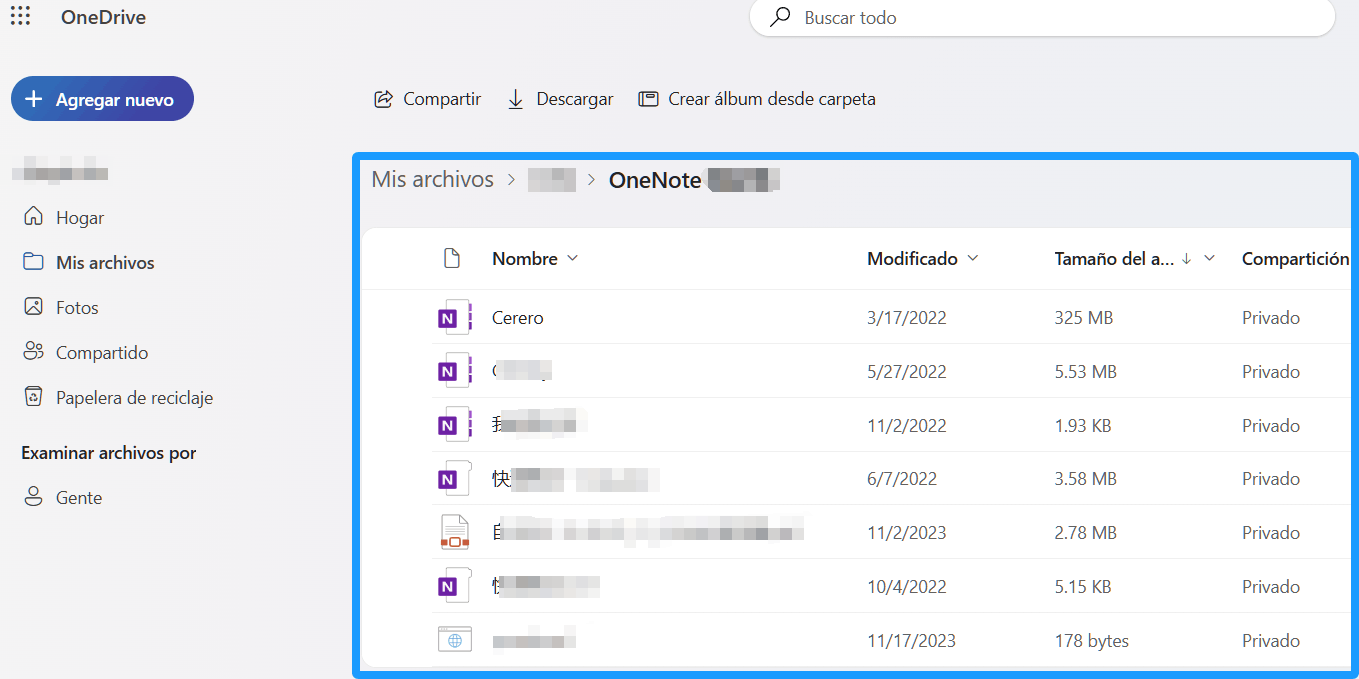Image resolution: width=1359 pixels, height=679 pixels.
Task: Click the presentation file icon of the 2.78 MB file
Action: pos(454,533)
